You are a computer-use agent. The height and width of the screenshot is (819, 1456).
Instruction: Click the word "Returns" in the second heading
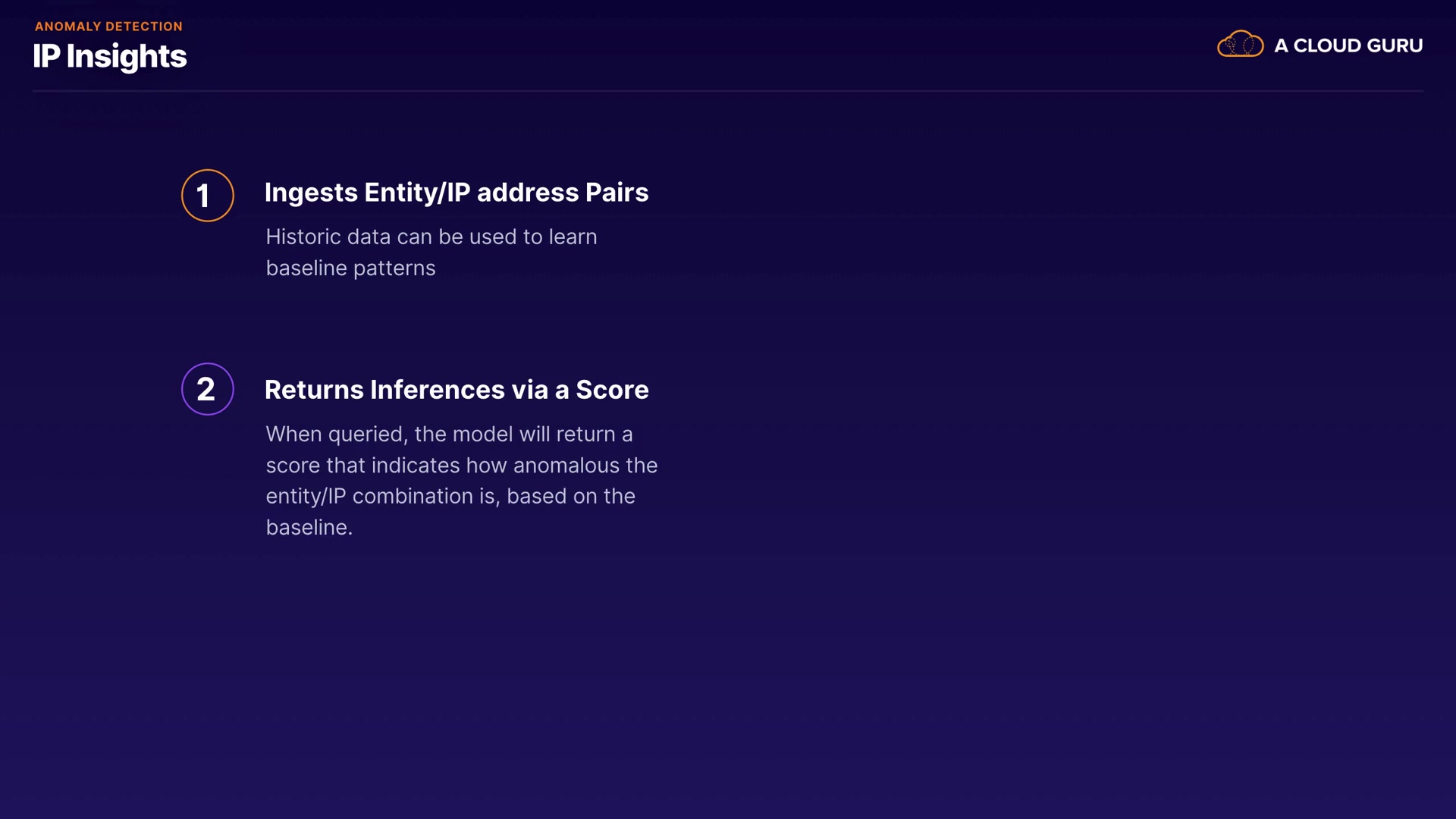coord(314,390)
